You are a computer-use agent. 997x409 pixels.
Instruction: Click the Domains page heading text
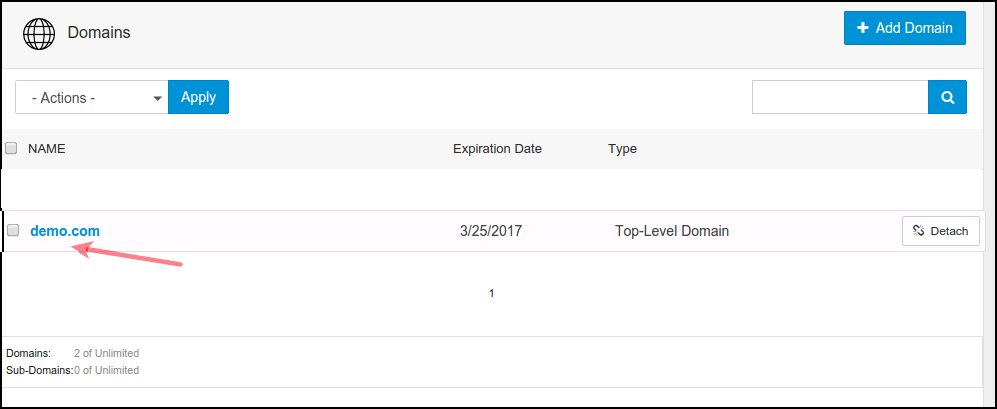coord(99,33)
